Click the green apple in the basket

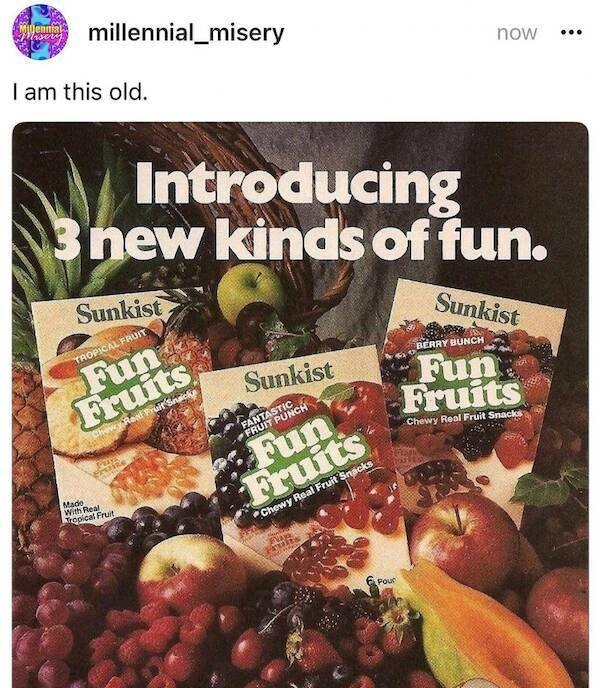(250, 290)
